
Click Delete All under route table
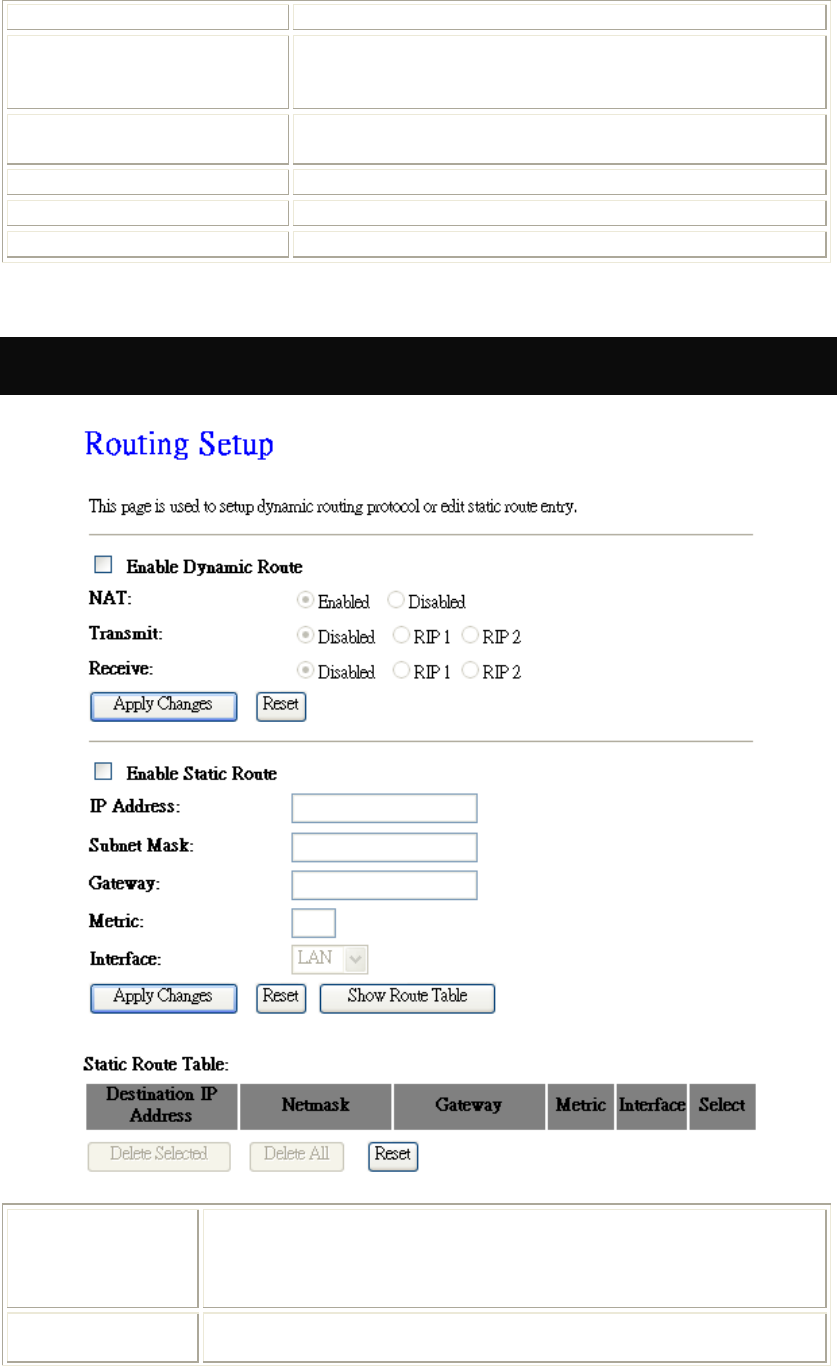tap(296, 1155)
